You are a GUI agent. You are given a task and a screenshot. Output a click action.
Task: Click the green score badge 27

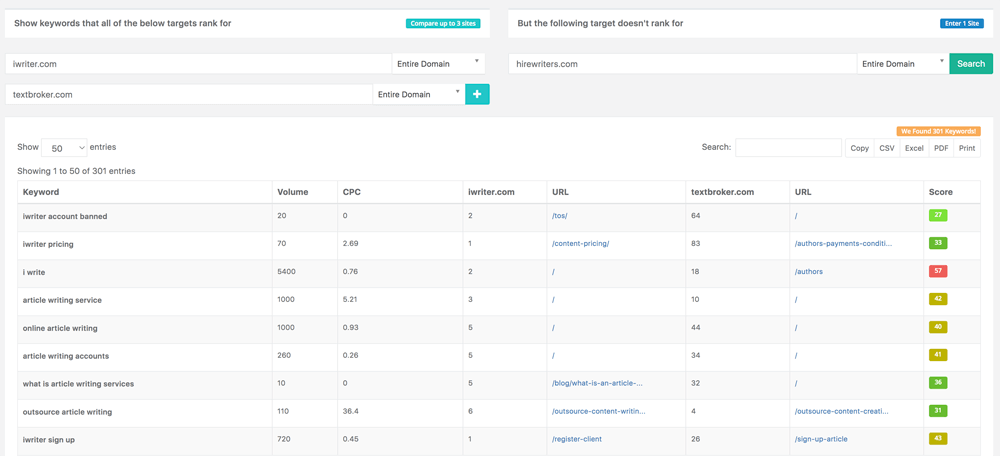pos(938,216)
